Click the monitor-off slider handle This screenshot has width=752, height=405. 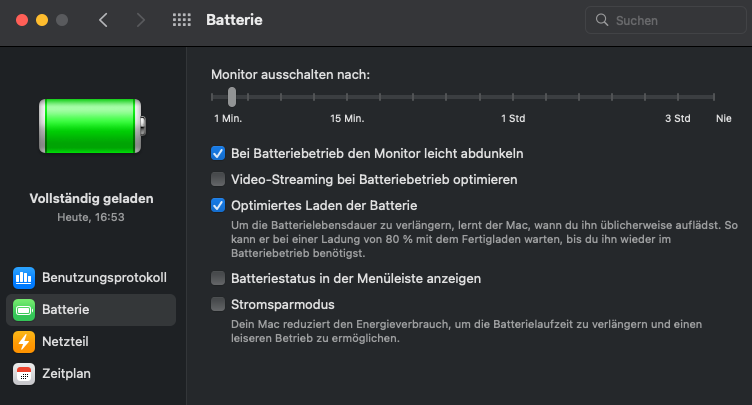tap(232, 97)
